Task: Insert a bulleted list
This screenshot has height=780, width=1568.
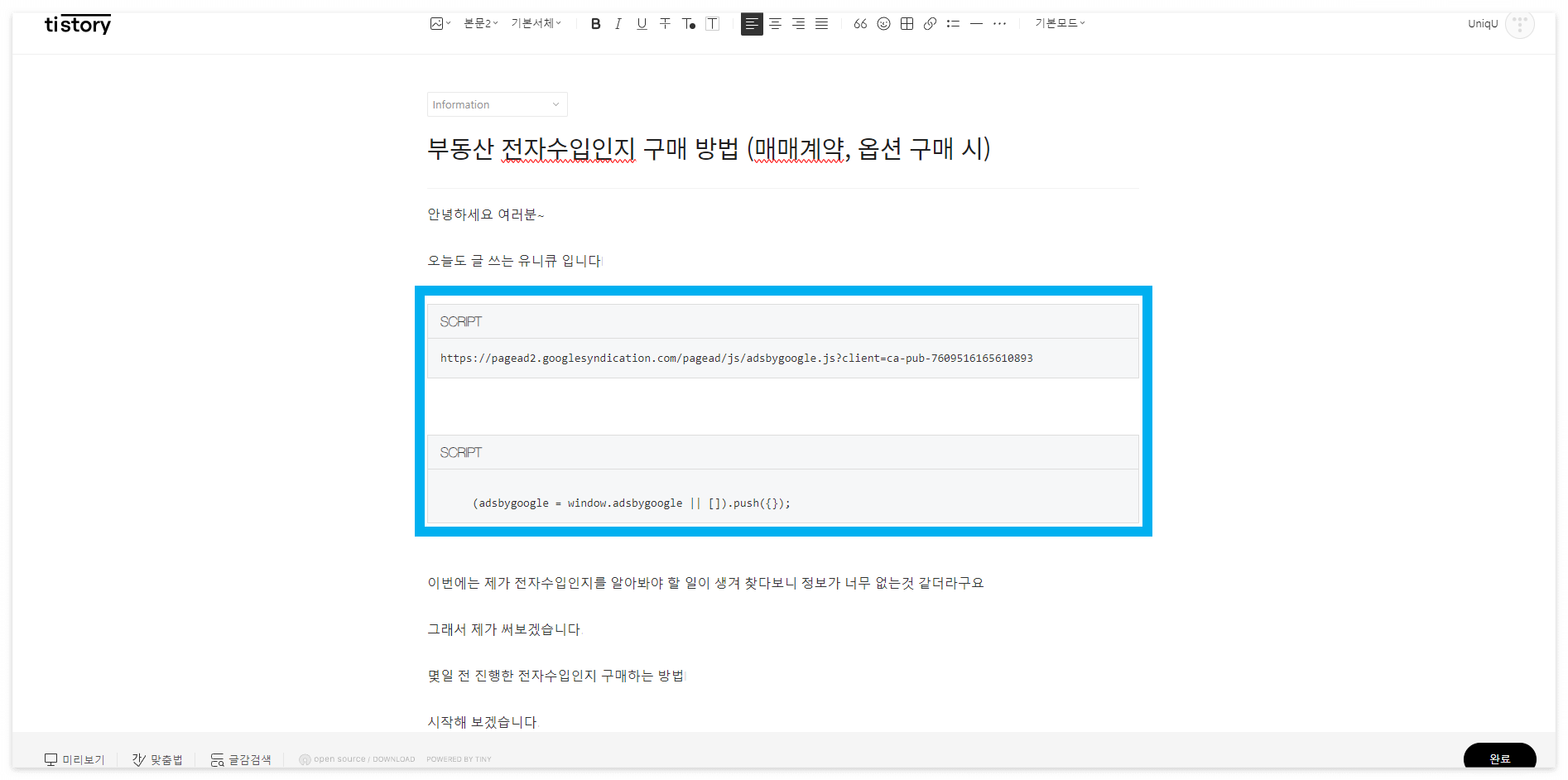Action: (953, 24)
